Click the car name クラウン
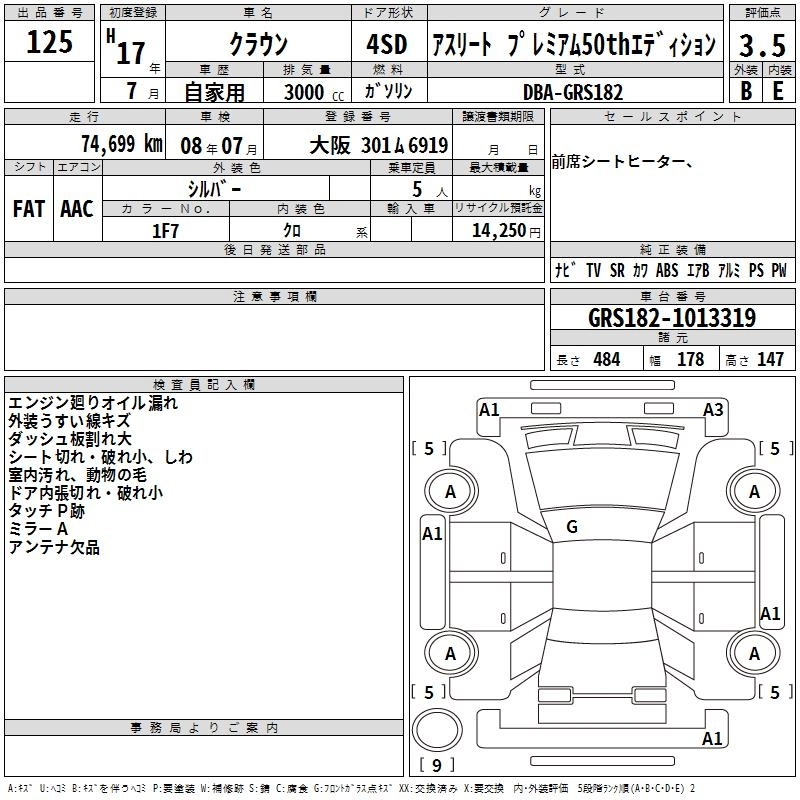800x800 pixels. 258,44
